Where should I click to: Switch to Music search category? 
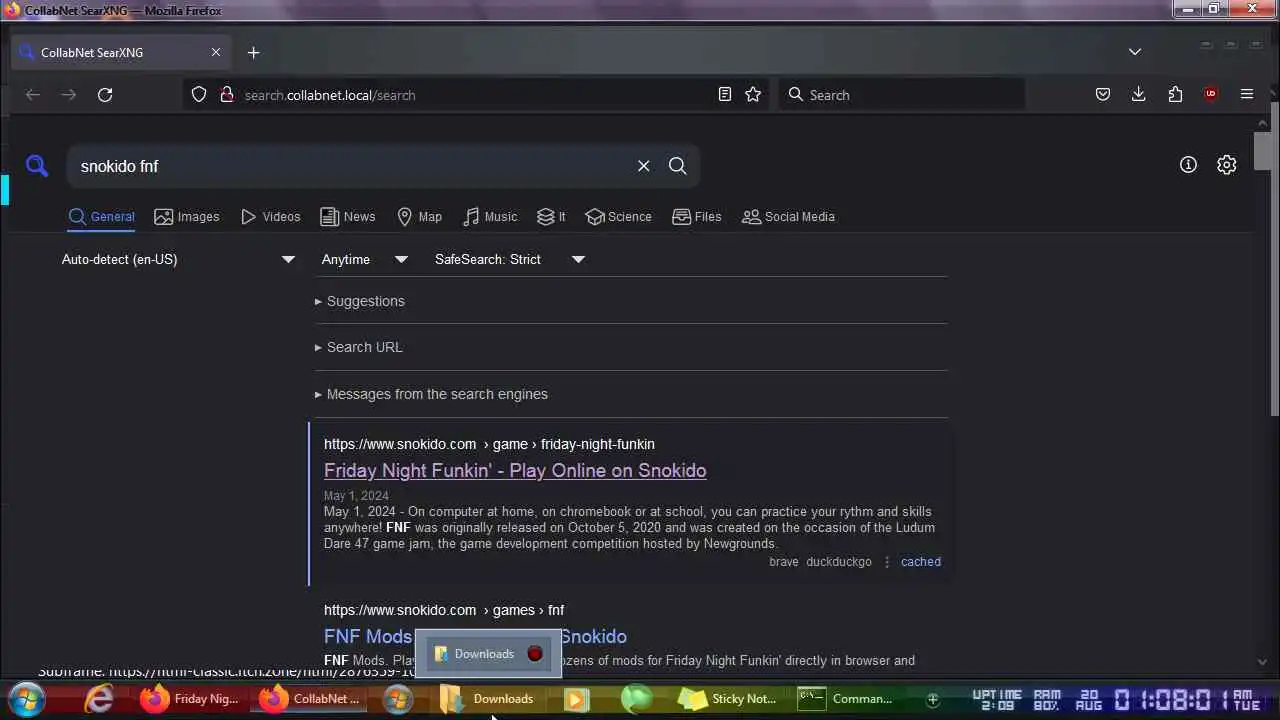[x=490, y=216]
